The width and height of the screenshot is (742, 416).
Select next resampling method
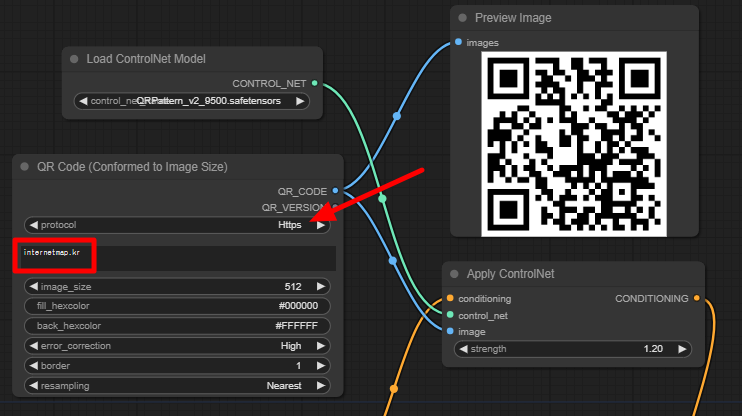321,386
